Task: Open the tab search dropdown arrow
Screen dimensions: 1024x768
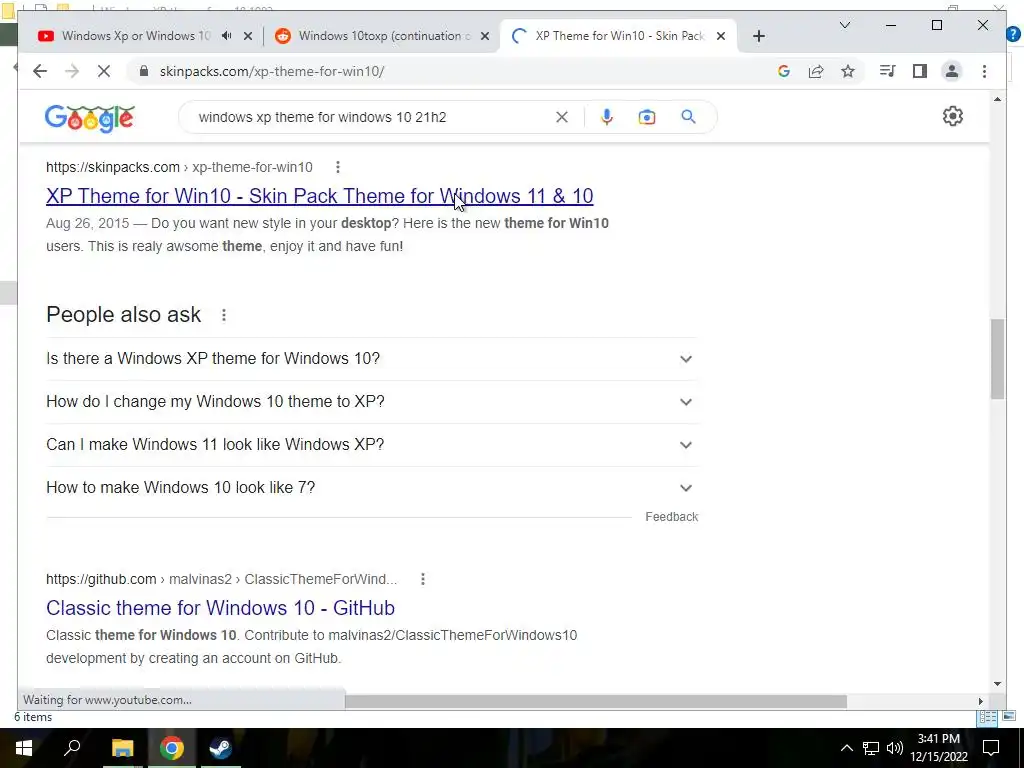Action: (x=844, y=25)
